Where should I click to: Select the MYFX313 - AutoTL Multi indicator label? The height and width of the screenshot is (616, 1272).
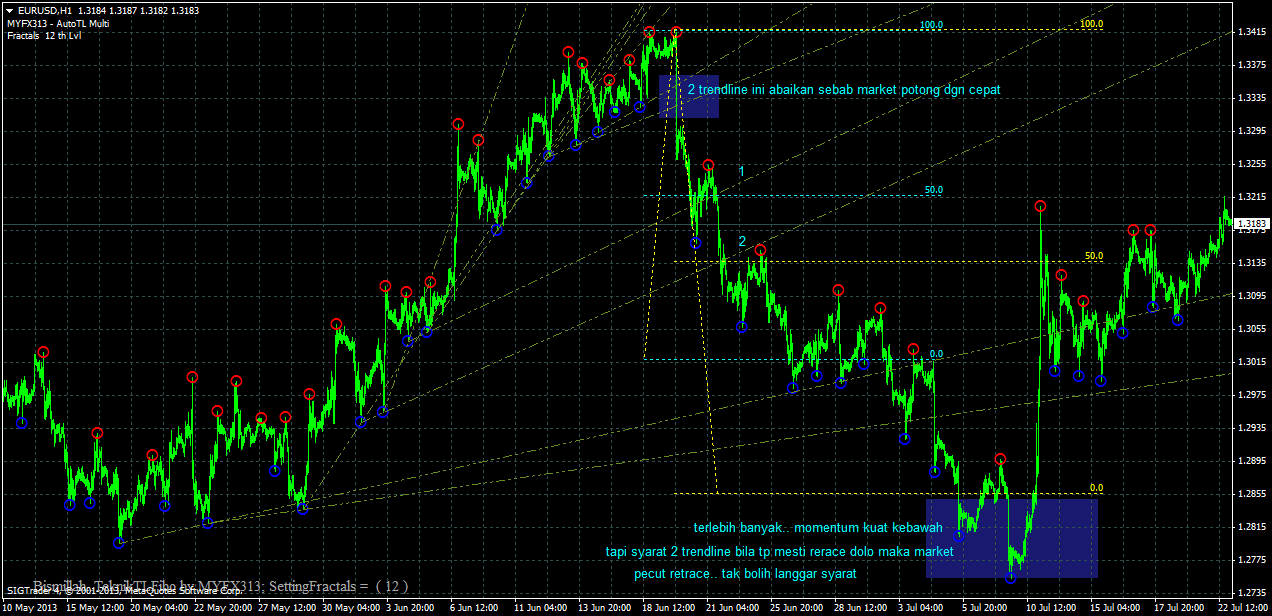point(59,23)
